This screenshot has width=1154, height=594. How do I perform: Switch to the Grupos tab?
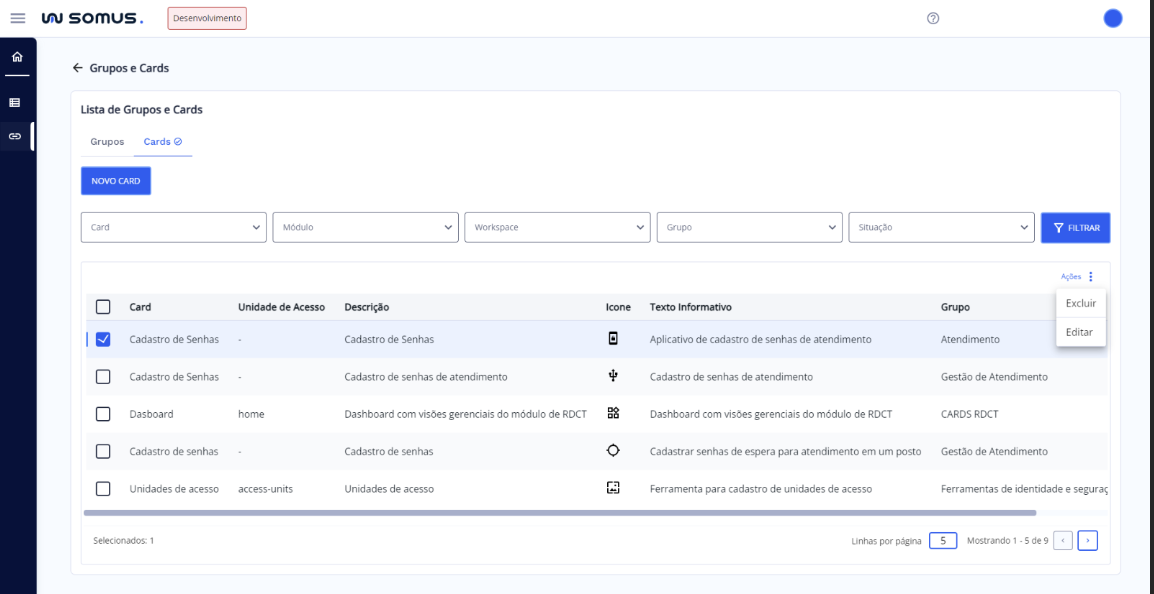[106, 141]
